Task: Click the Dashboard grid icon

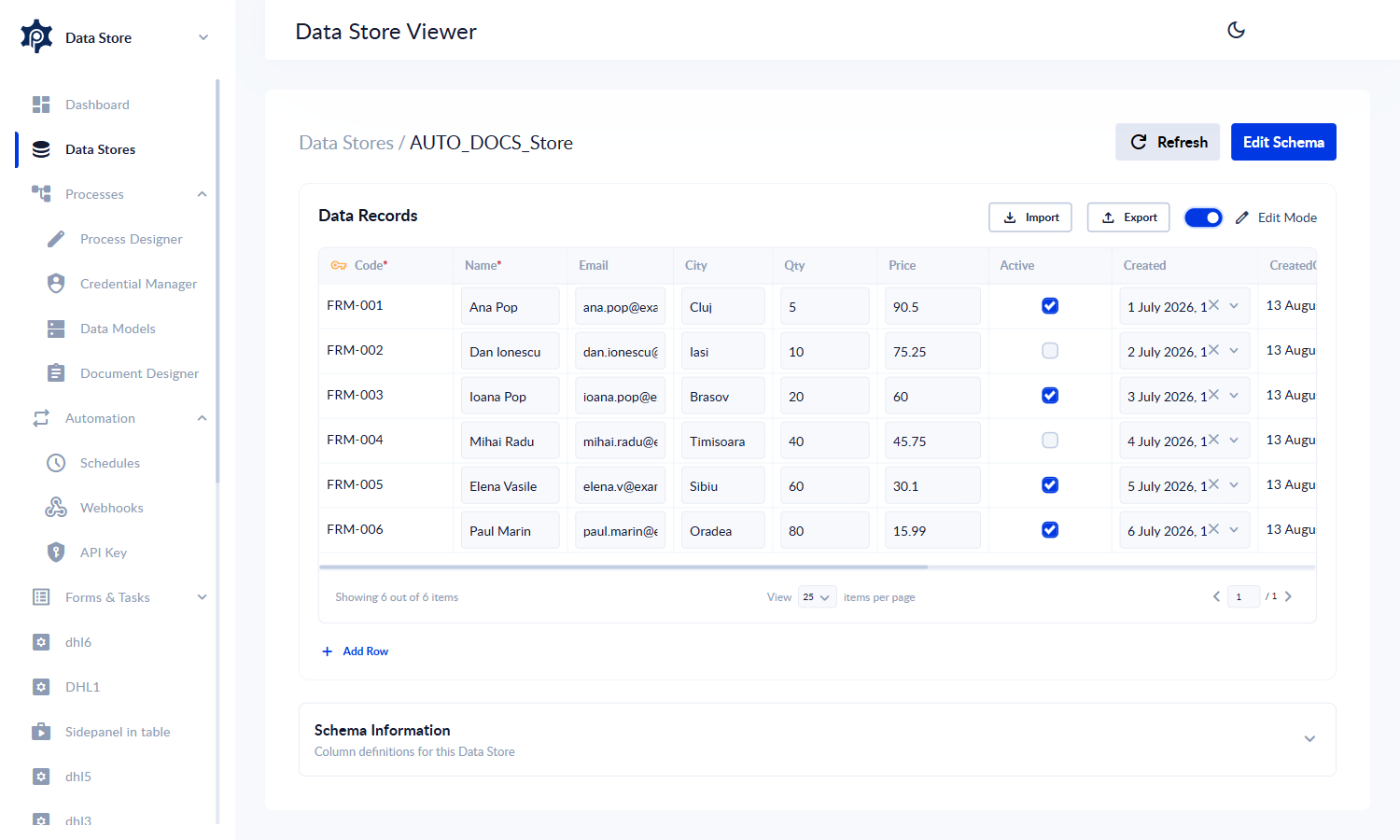Action: 41,105
